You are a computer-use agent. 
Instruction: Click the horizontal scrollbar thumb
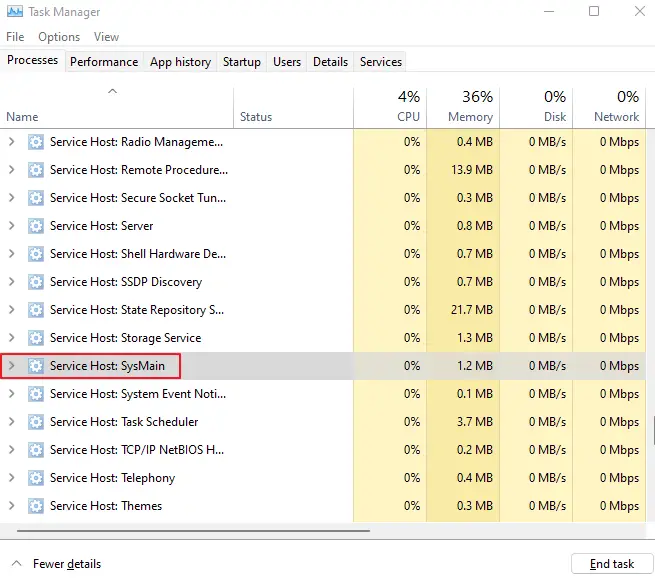coord(193,531)
